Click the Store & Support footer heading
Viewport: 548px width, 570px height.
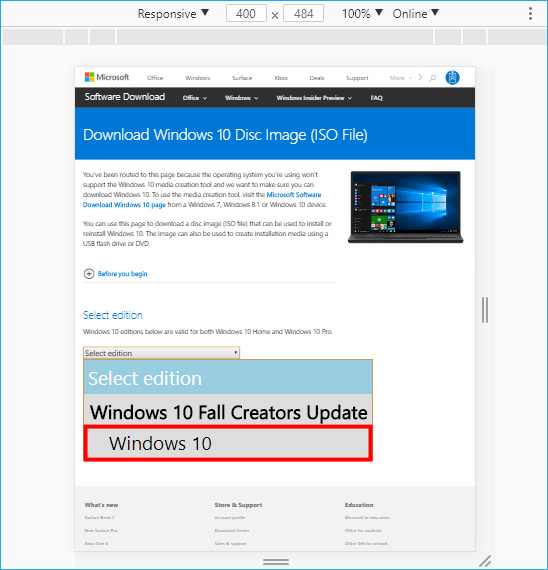(238, 505)
